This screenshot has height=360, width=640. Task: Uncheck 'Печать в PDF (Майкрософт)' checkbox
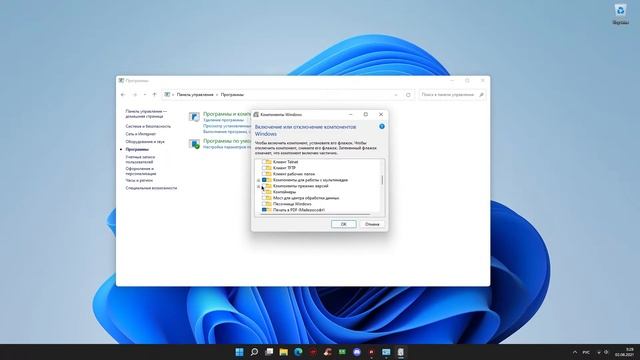click(264, 210)
